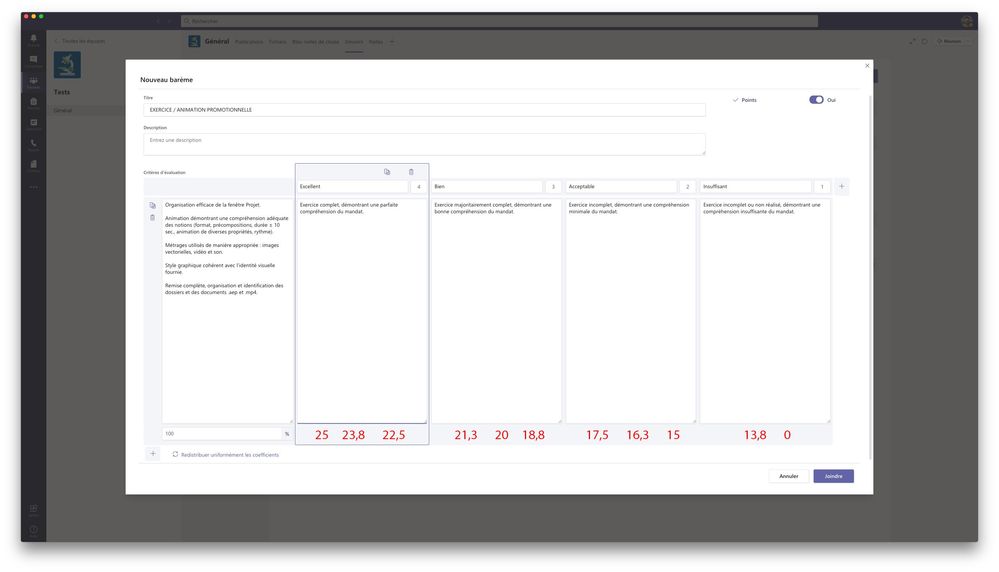Click the Acceptable level name field
This screenshot has width=999, height=572.
(621, 187)
